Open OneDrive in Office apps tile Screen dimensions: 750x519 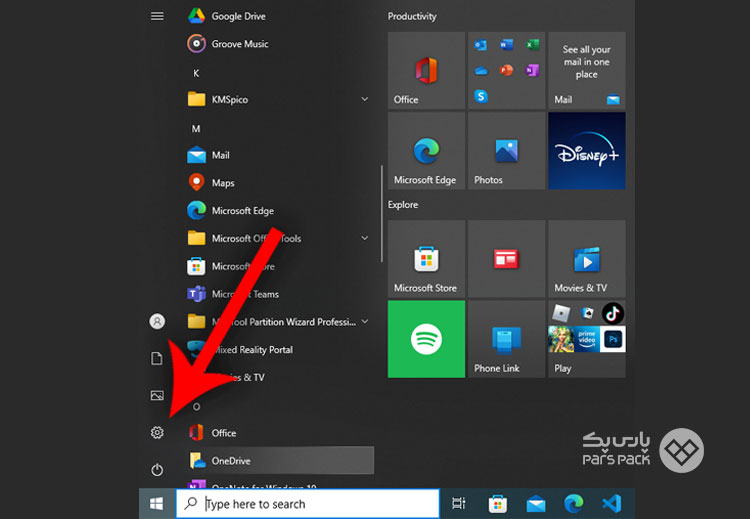click(x=481, y=71)
